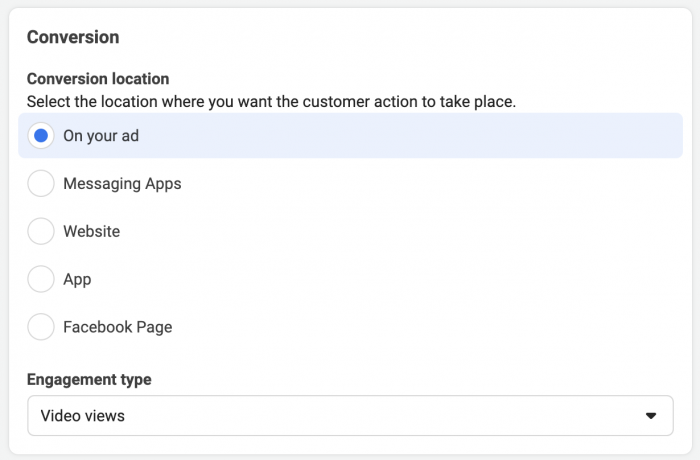Click the customer action description sentence

click(271, 102)
